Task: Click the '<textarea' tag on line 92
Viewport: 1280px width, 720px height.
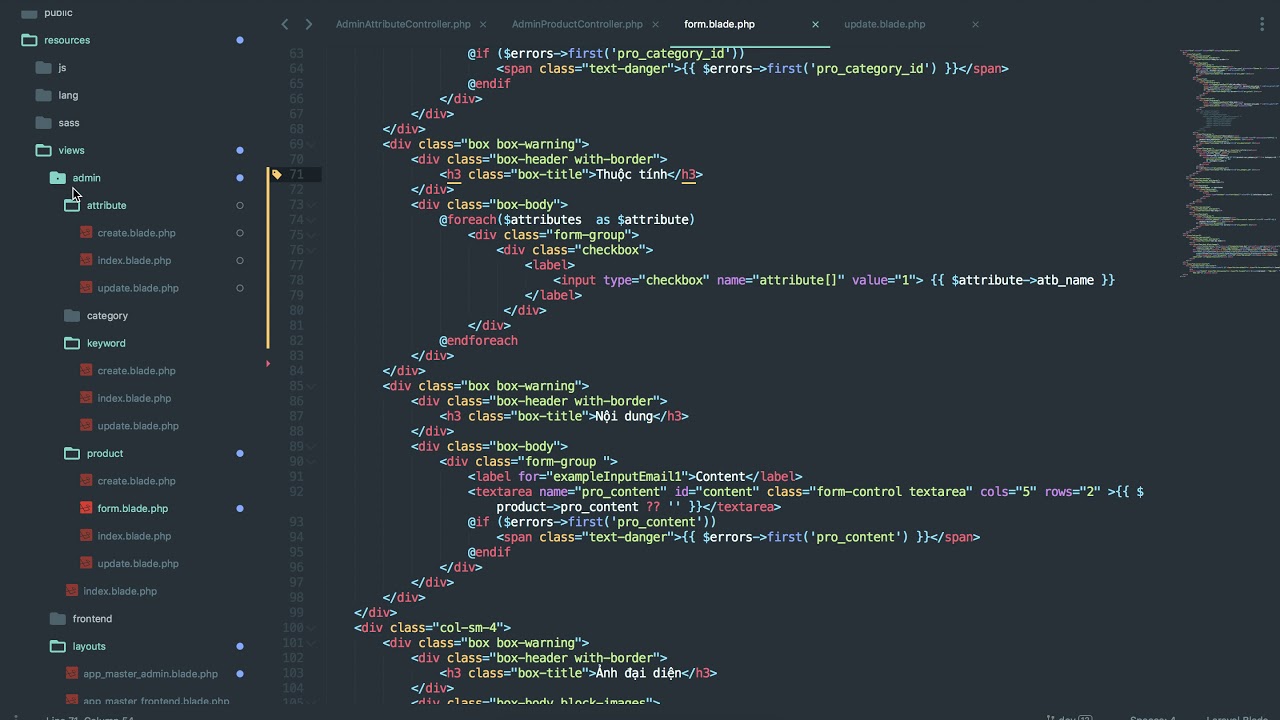Action: coord(500,492)
